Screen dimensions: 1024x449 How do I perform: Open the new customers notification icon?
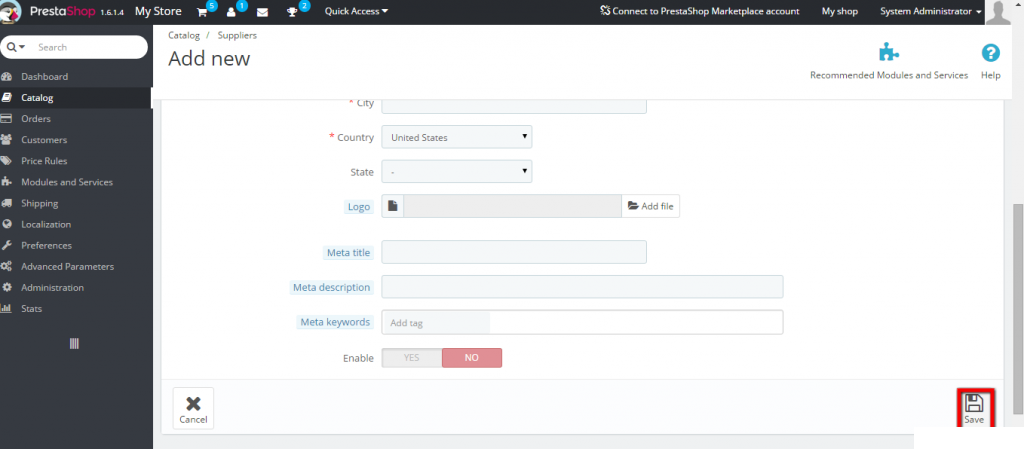pos(232,12)
